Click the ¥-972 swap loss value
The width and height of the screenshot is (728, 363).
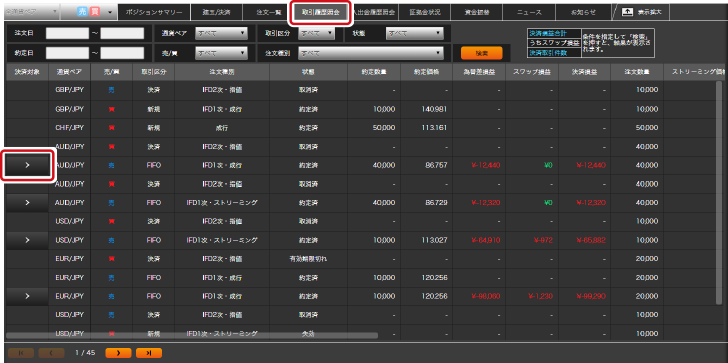(x=542, y=240)
